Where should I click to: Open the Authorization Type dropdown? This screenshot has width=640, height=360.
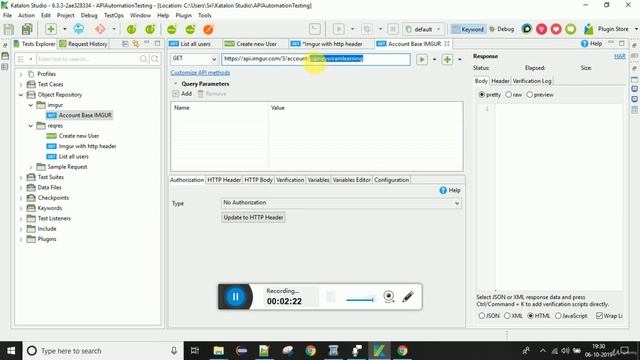pyautogui.click(x=341, y=203)
